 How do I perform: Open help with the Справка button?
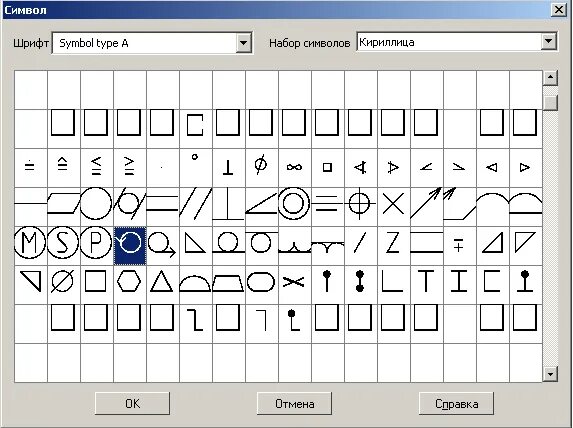coord(456,404)
